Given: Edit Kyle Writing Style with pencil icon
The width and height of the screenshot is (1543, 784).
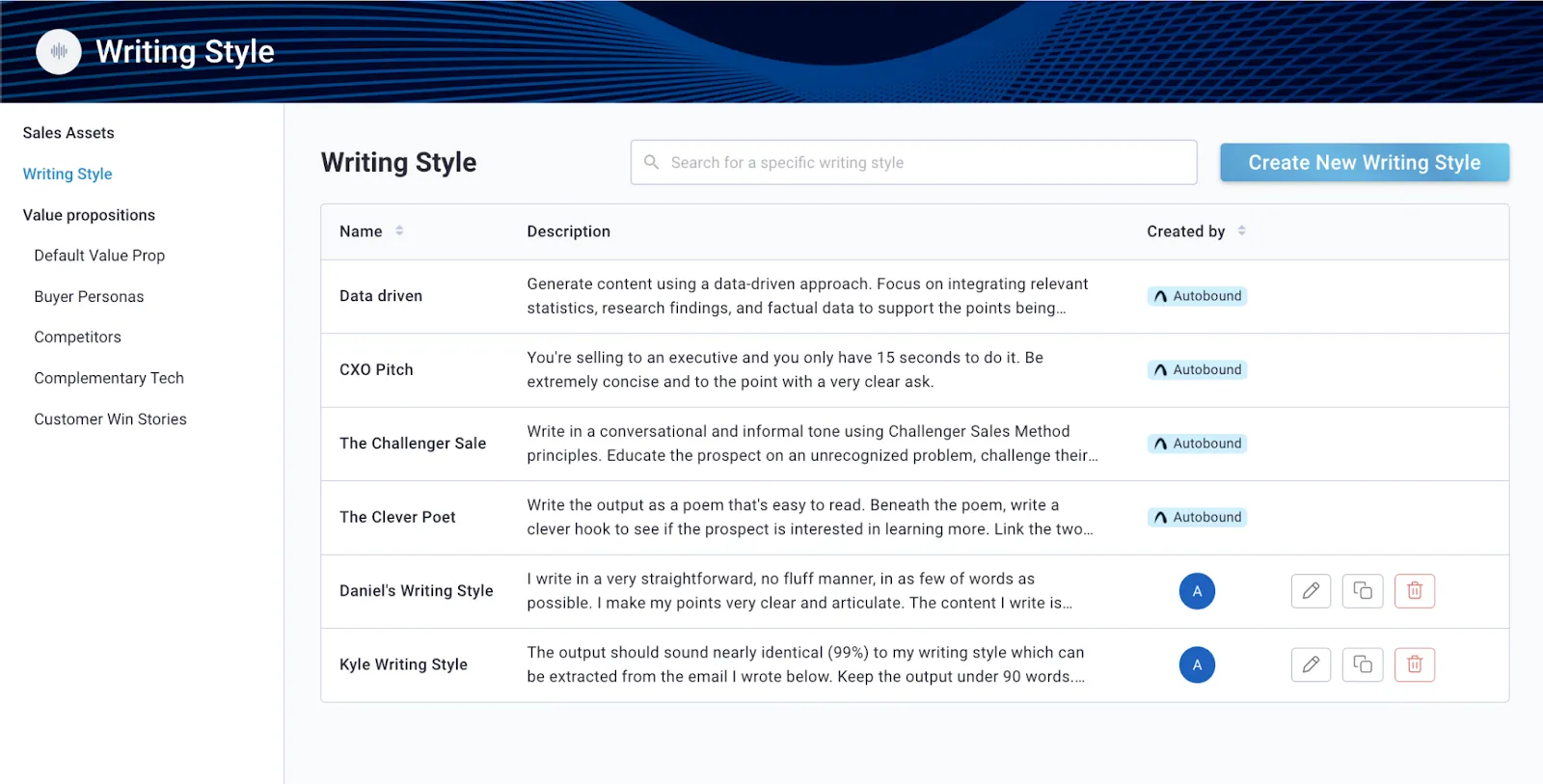Looking at the screenshot, I should (1311, 664).
